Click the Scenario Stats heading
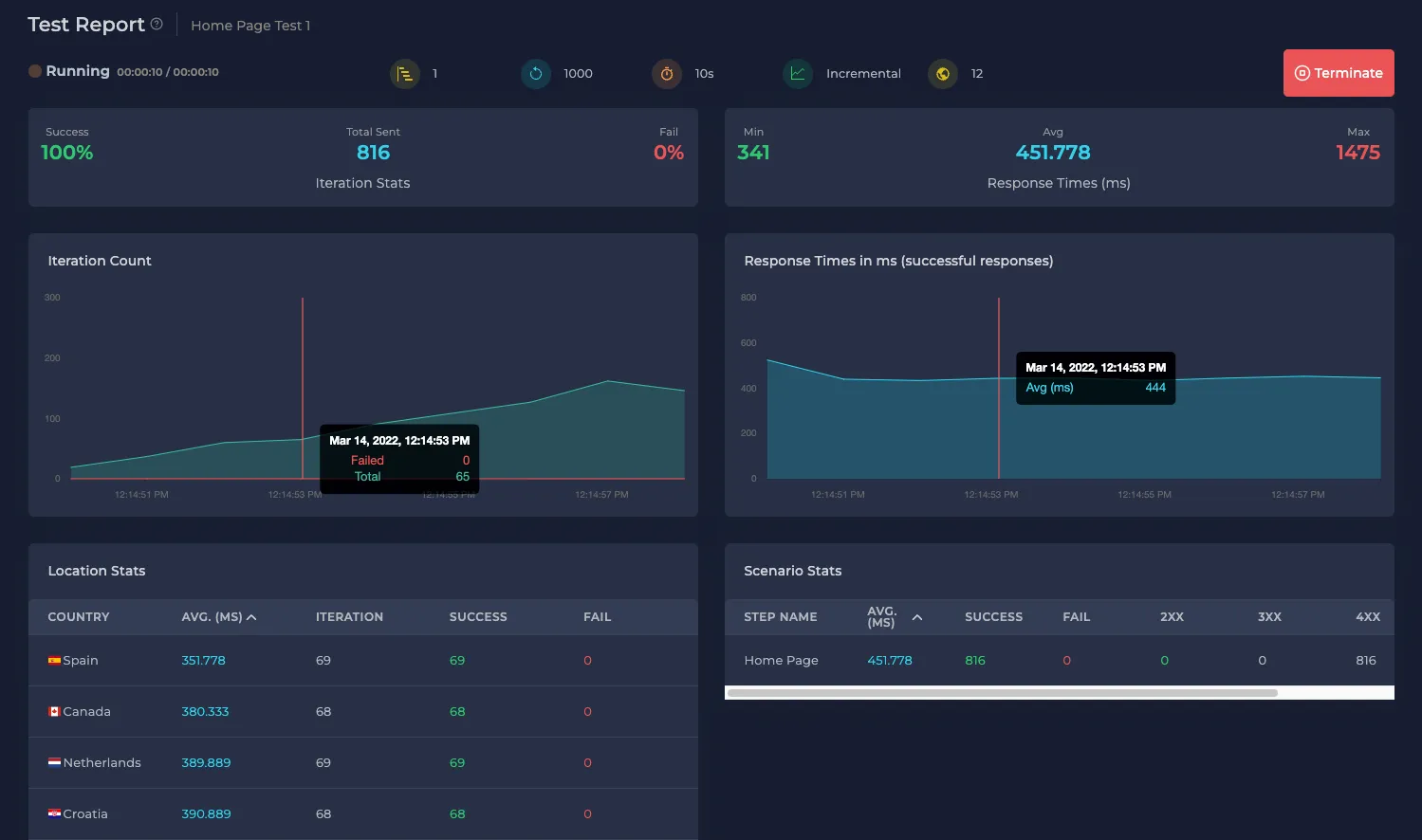The image size is (1422, 840). click(x=793, y=571)
